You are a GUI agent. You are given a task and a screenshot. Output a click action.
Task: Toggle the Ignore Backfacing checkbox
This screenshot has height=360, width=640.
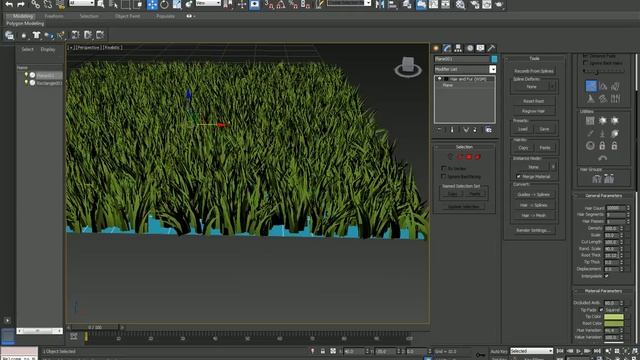pos(444,176)
